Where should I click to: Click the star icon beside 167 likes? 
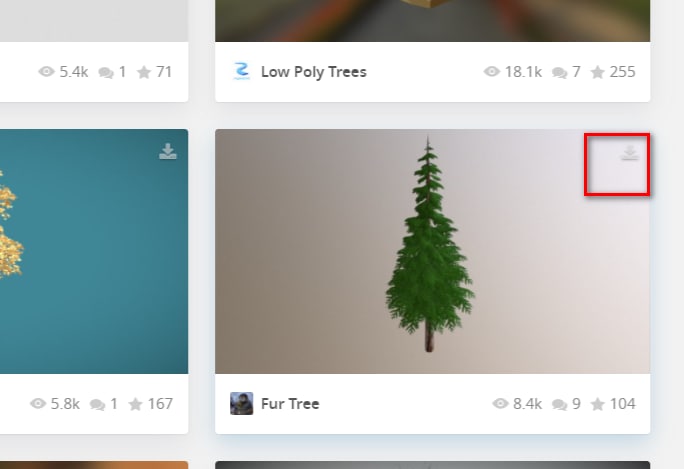coord(135,404)
